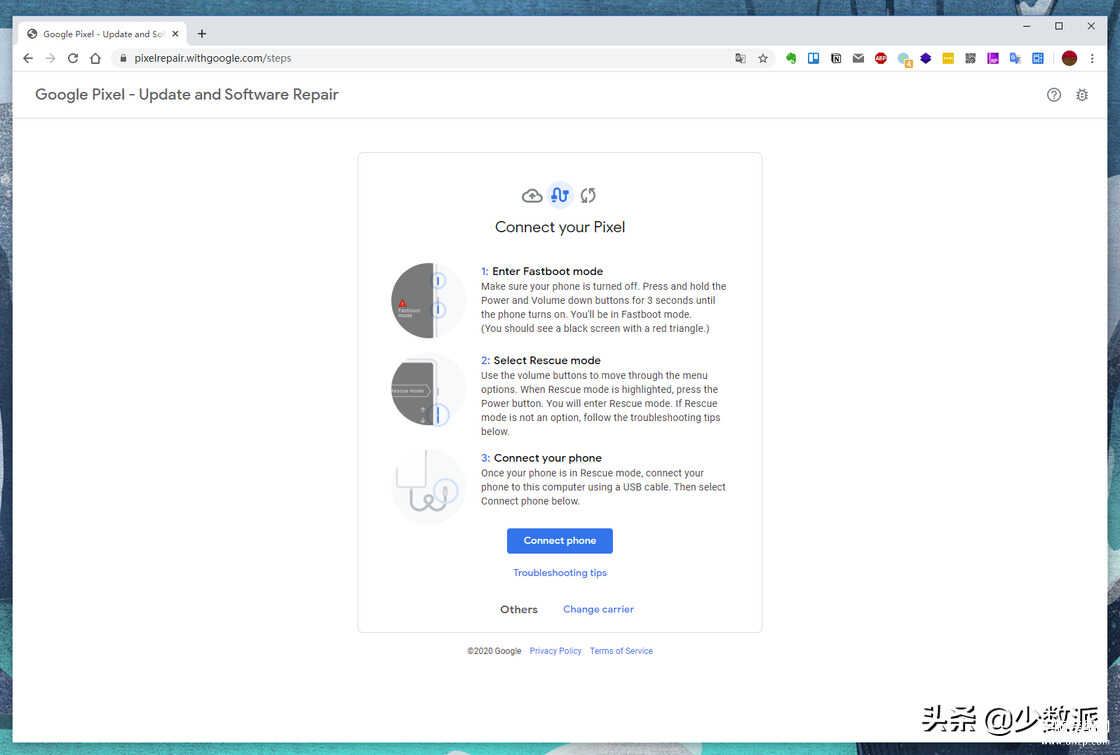Open the browser home page
This screenshot has height=755, width=1120.
(95, 59)
